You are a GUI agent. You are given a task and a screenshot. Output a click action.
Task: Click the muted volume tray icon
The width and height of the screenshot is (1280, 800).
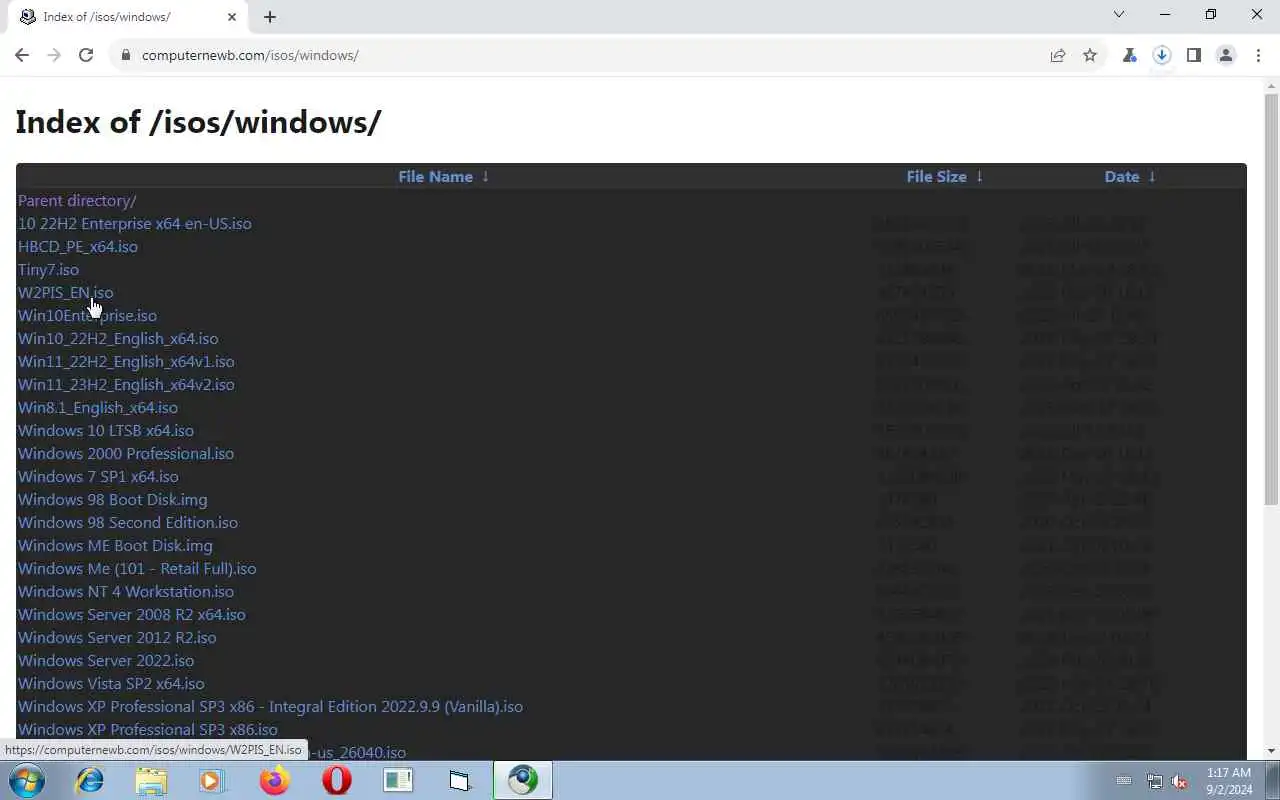tap(1180, 781)
